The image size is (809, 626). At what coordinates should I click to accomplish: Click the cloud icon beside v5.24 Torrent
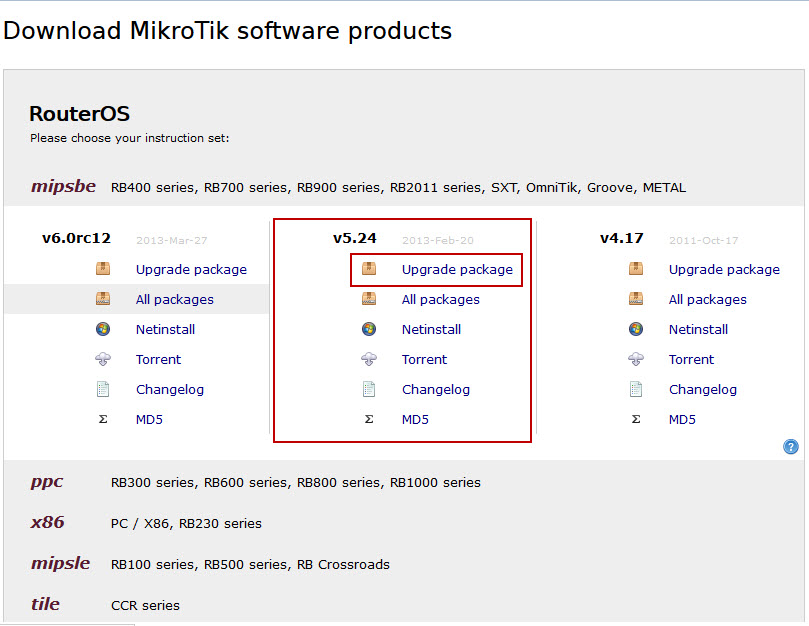coord(369,359)
